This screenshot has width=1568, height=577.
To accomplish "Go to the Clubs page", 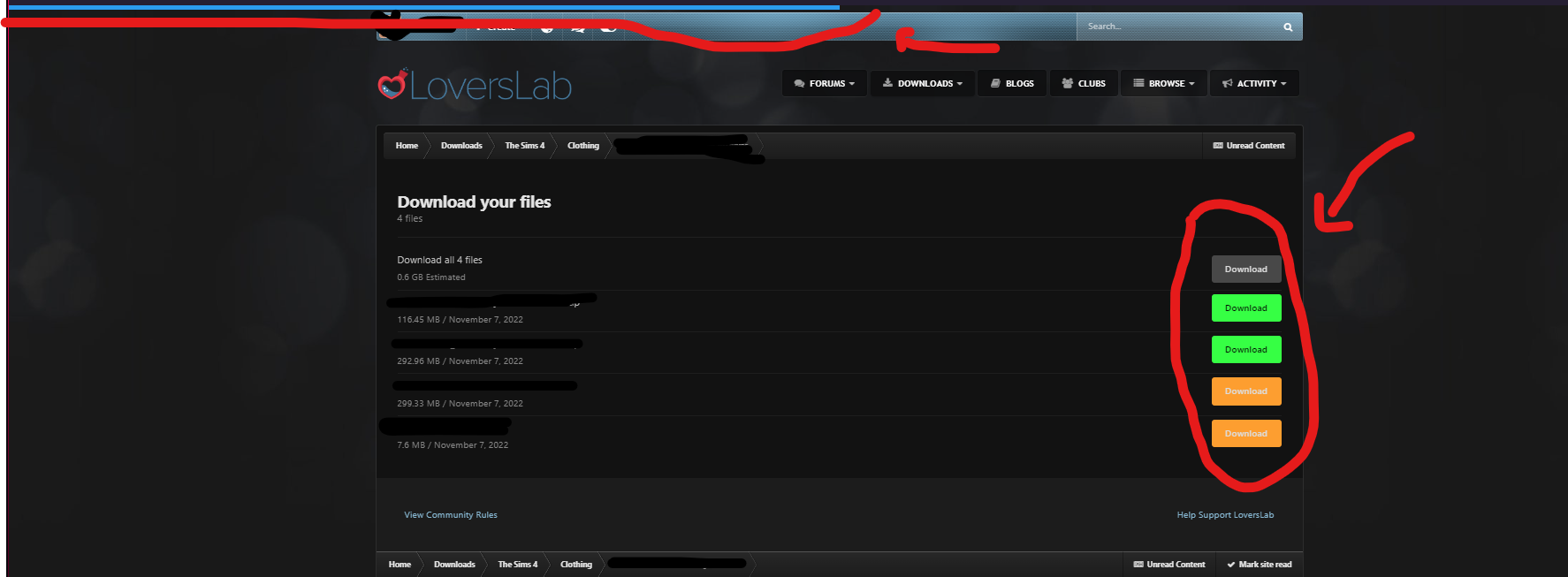I will coord(1084,84).
